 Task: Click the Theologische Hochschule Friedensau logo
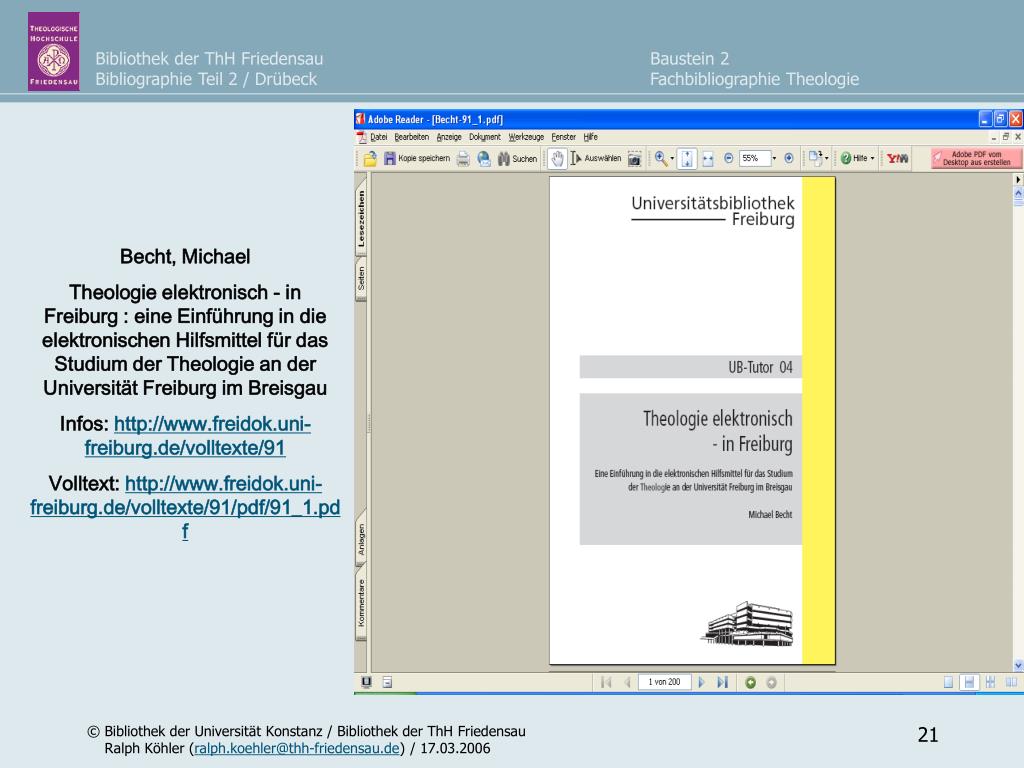coord(54,51)
